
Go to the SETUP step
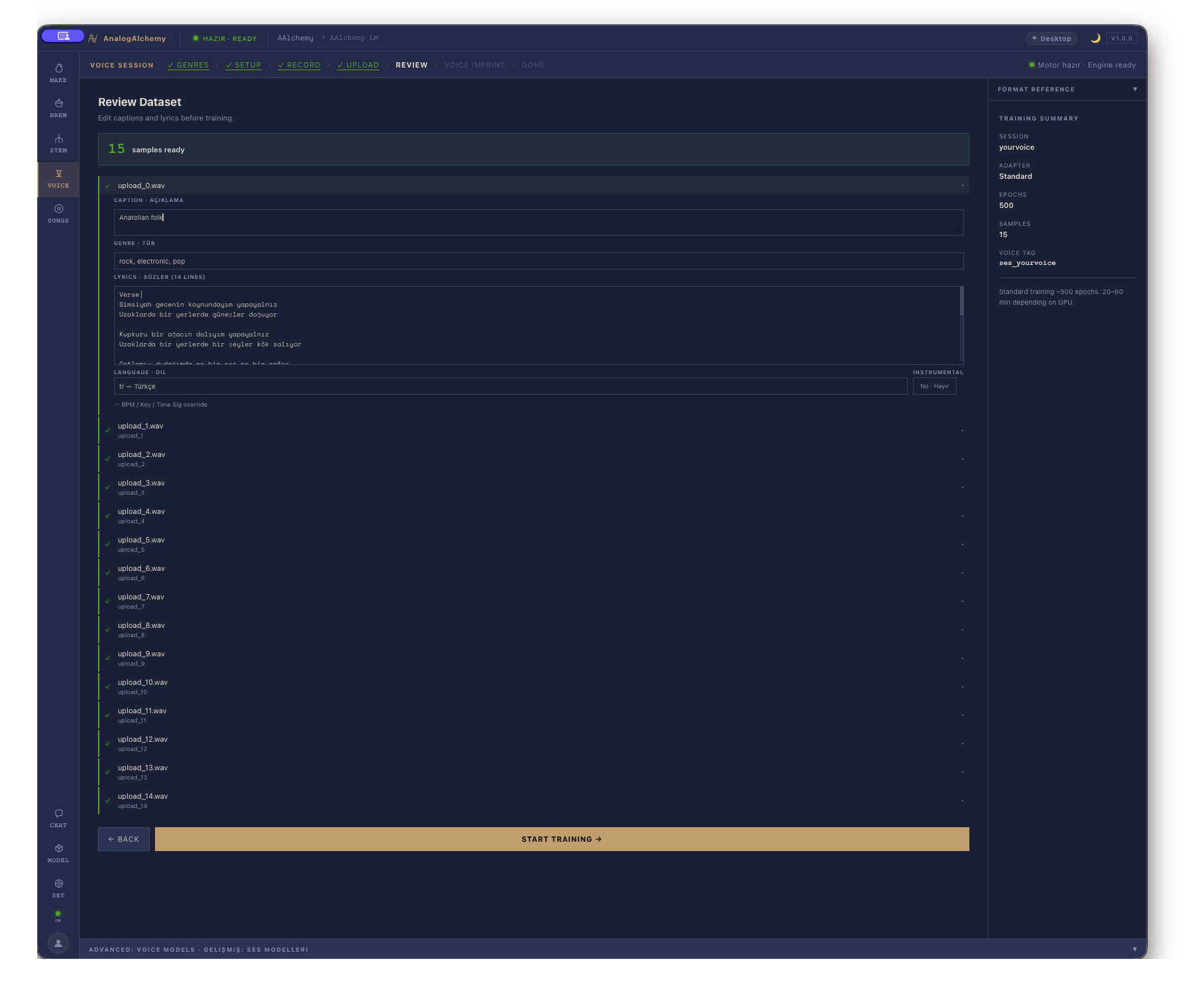click(243, 65)
